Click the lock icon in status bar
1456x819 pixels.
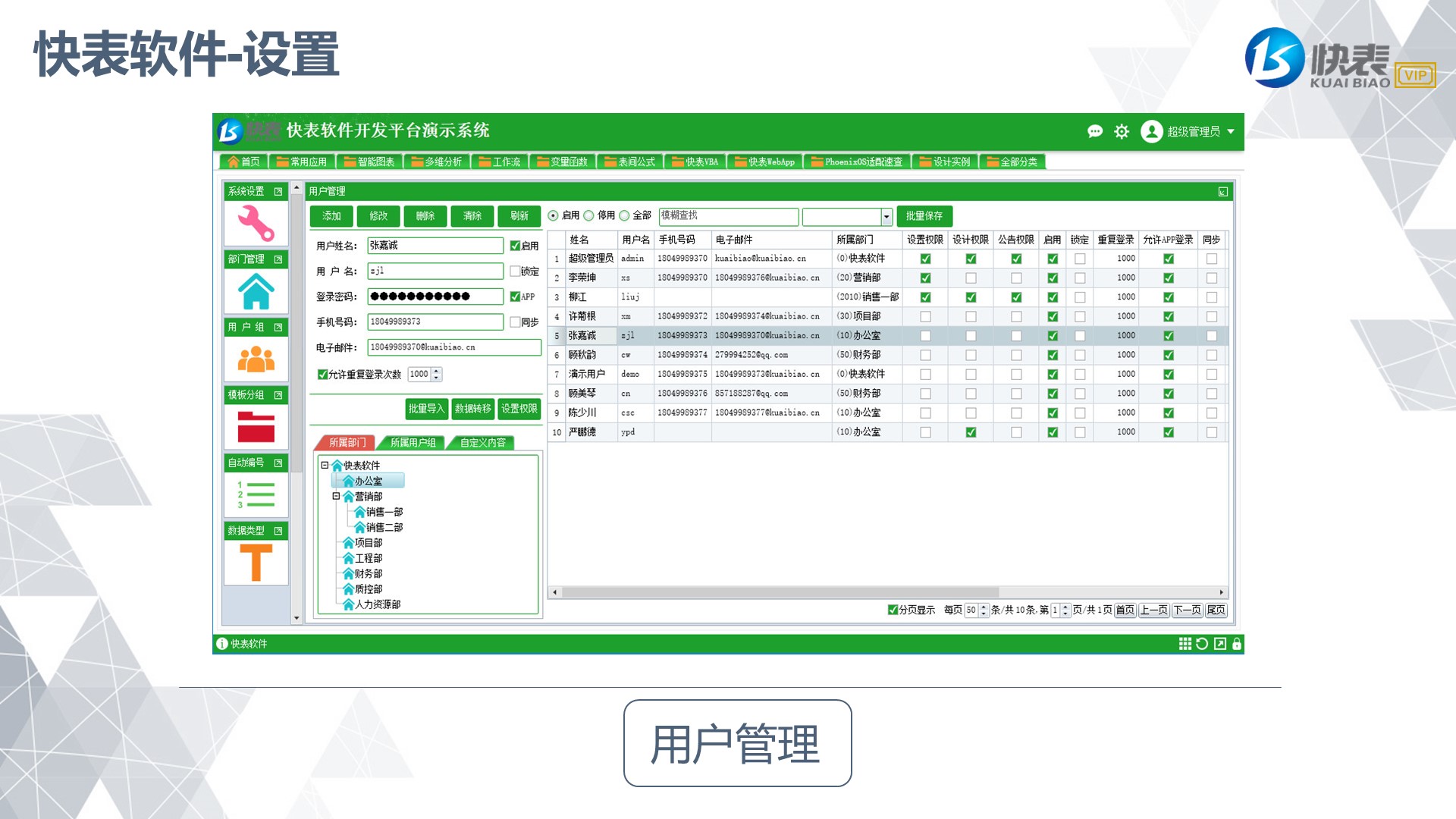coord(1237,644)
